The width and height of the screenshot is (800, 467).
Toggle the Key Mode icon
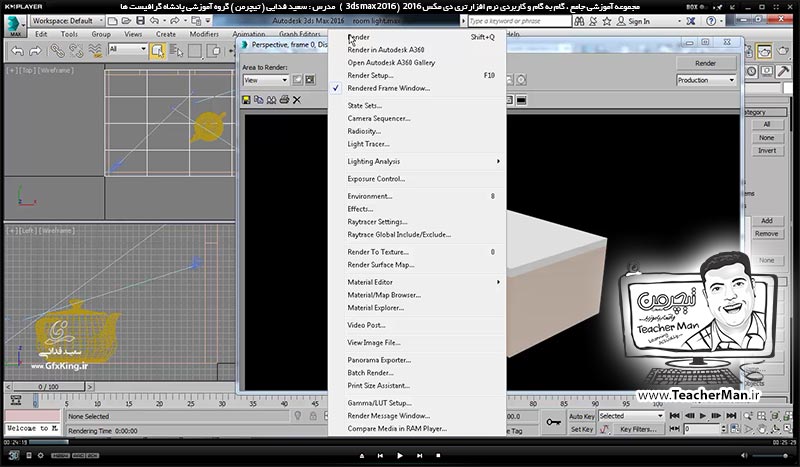[674, 429]
